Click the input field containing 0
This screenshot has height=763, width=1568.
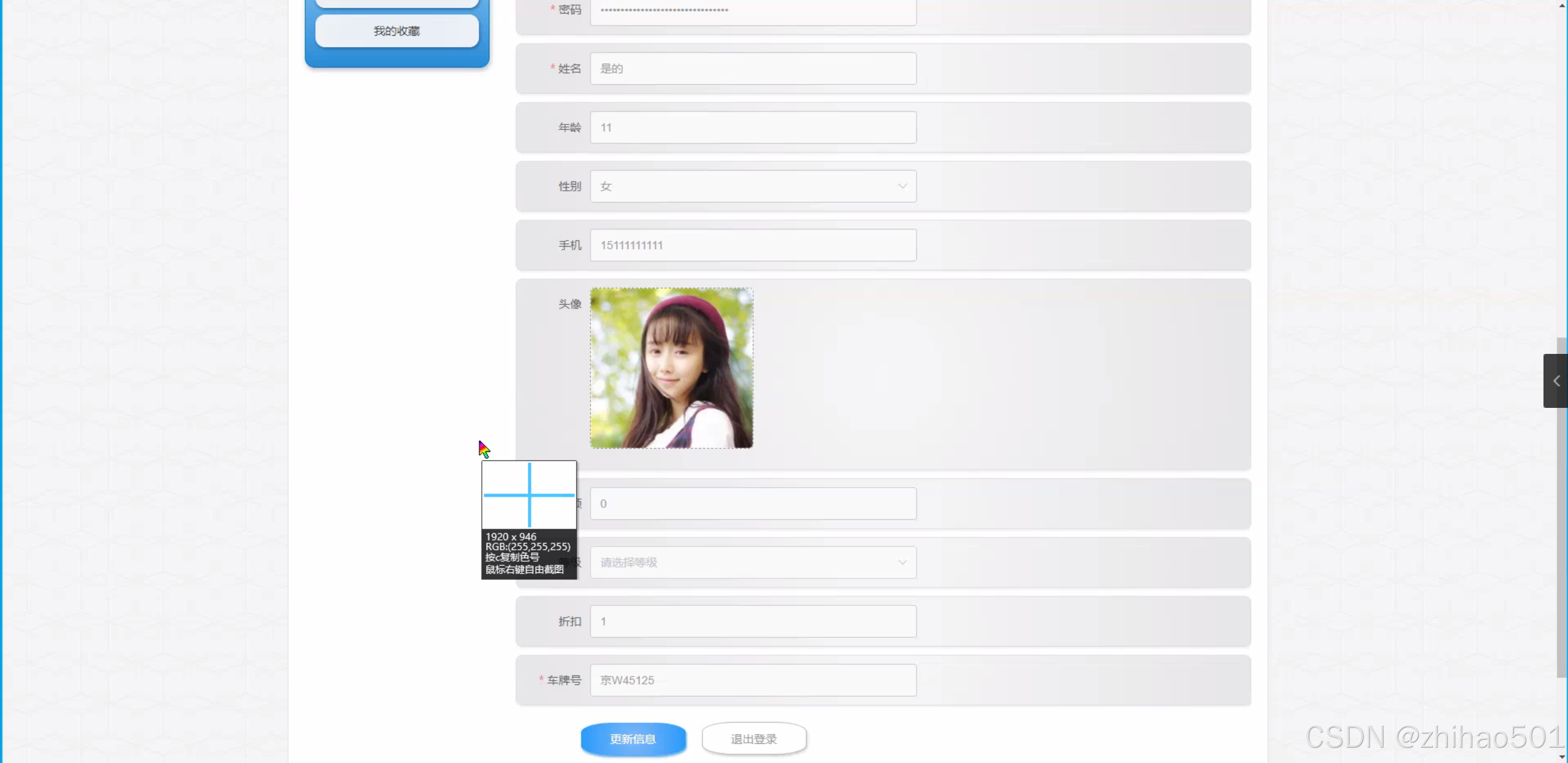tap(753, 504)
